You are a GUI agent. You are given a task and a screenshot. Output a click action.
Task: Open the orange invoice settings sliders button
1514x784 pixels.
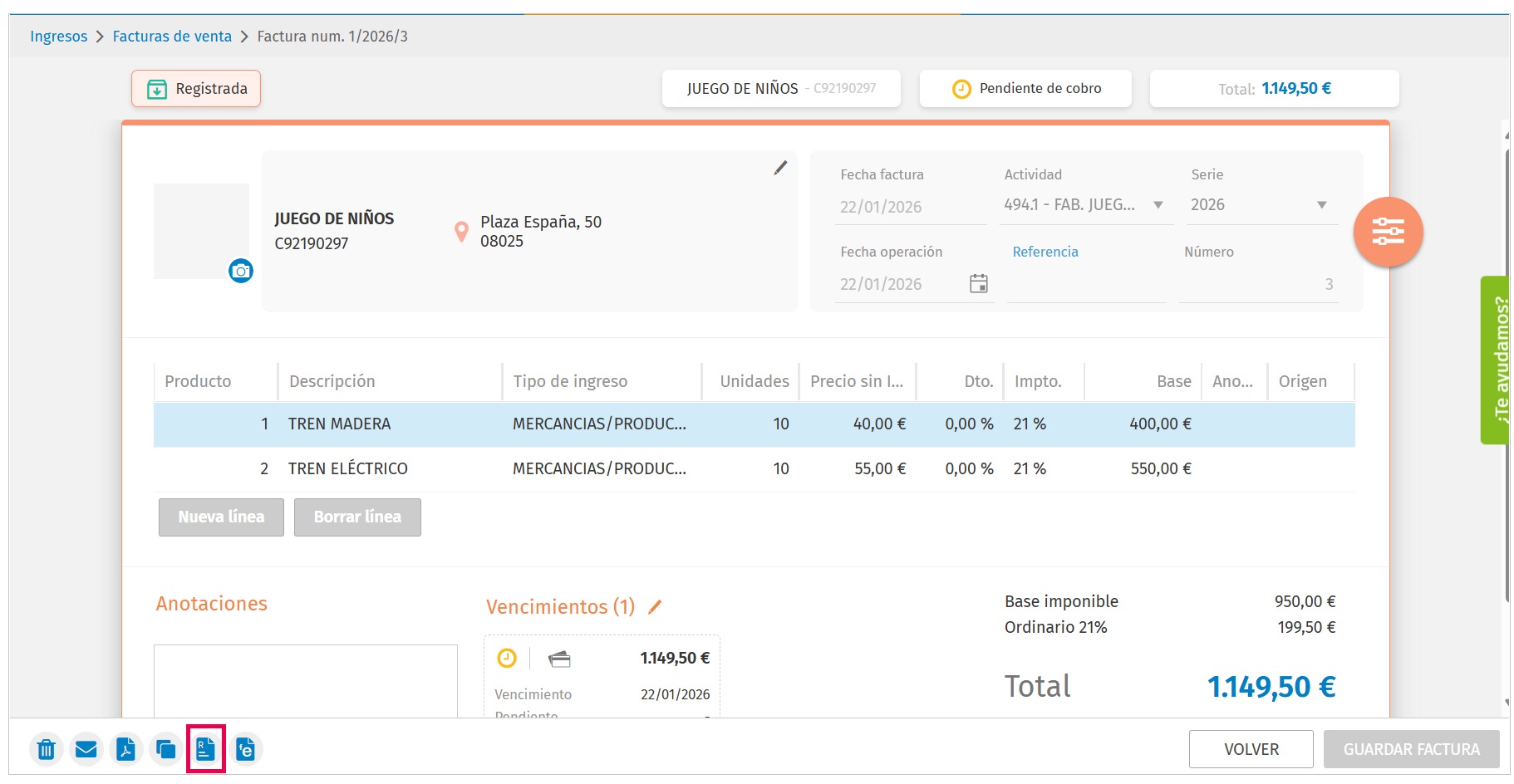pos(1388,232)
